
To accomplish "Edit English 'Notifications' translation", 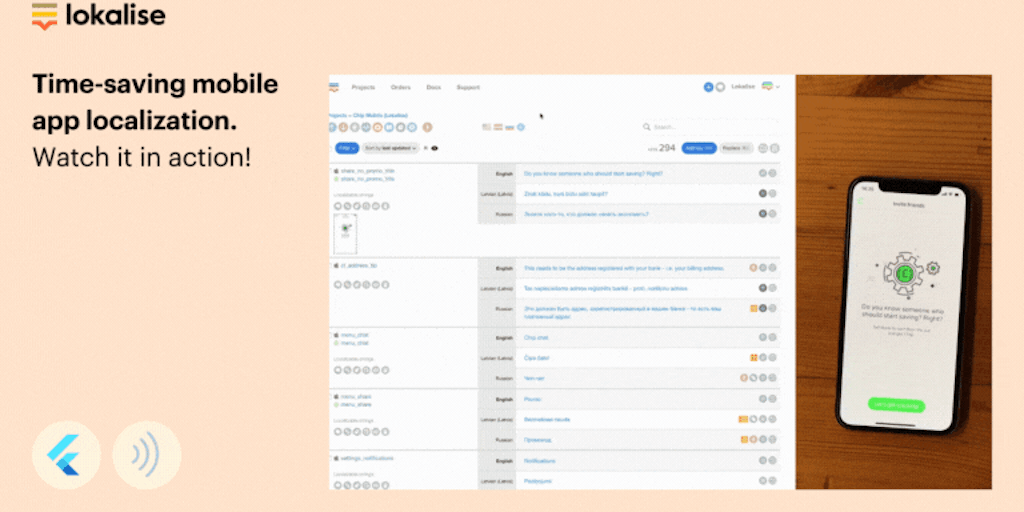I will tap(539, 460).
